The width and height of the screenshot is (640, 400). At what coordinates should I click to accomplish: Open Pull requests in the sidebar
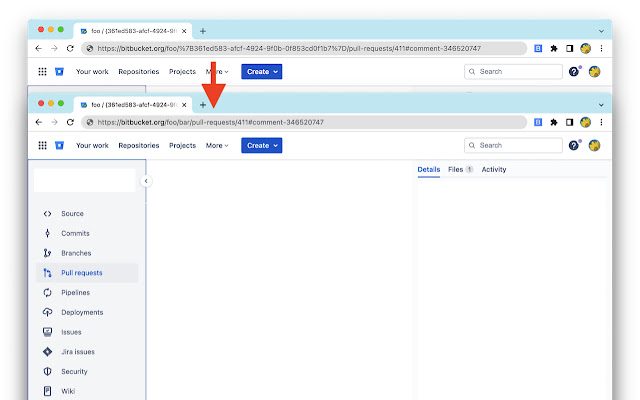(x=87, y=273)
